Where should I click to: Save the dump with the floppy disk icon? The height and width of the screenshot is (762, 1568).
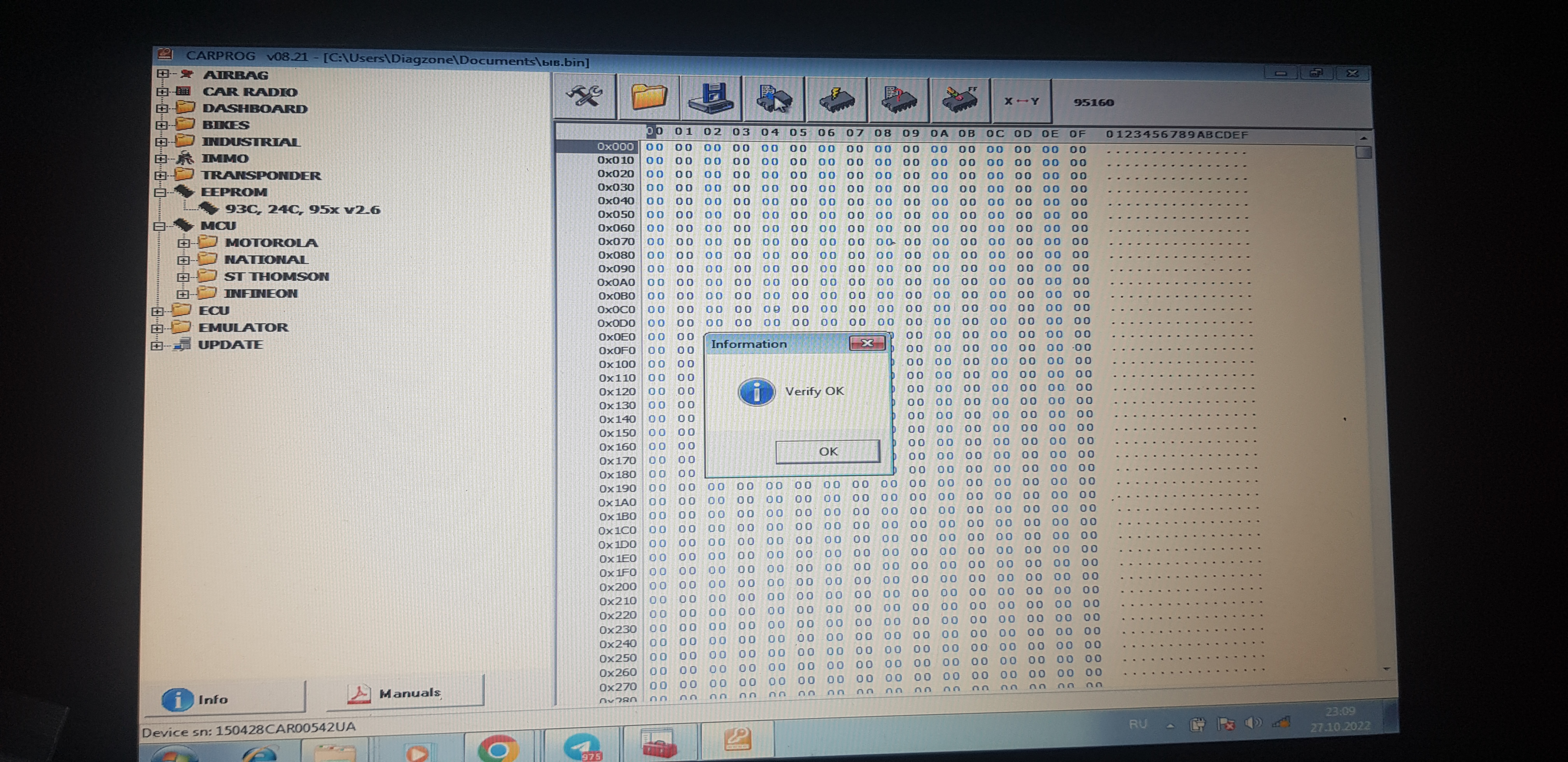click(710, 98)
